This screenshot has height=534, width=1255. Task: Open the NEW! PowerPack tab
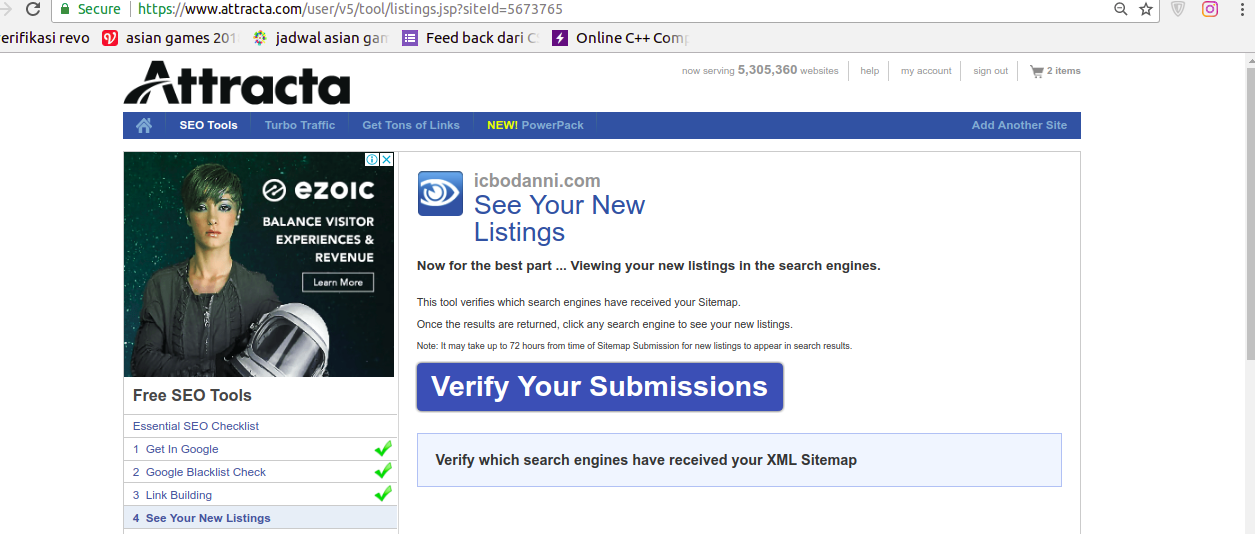click(x=535, y=125)
